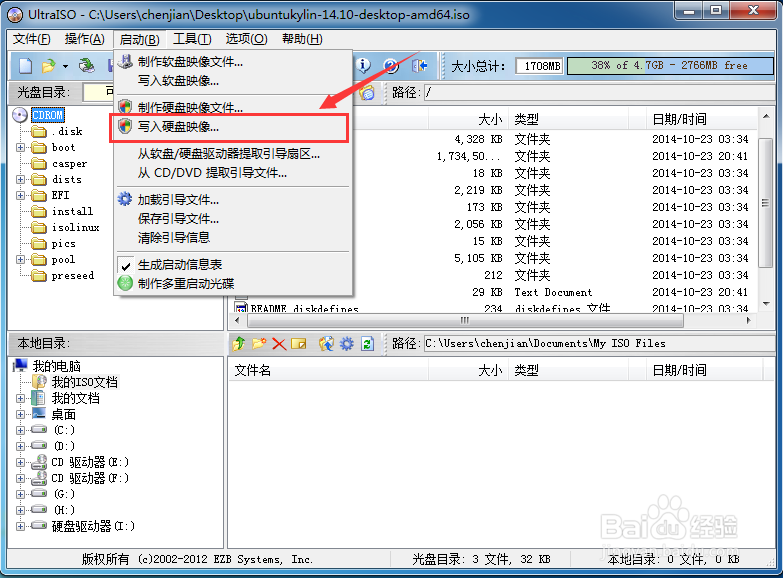Open the 文件(F) menu

(x=31, y=39)
